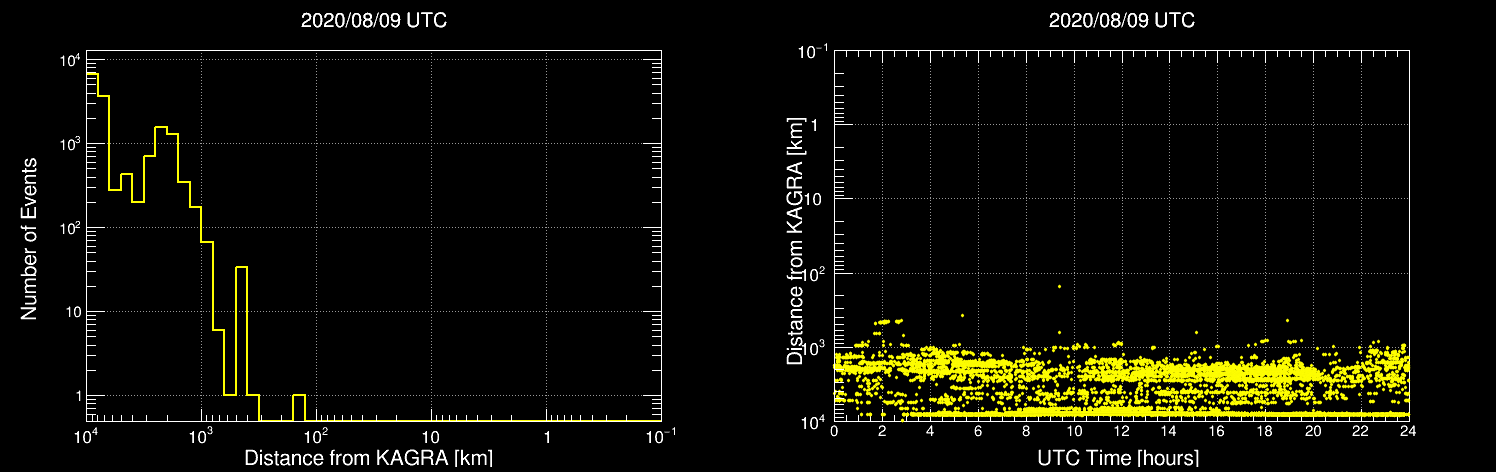Click the 10^3 tick on the histogram's x-axis

coord(202,434)
